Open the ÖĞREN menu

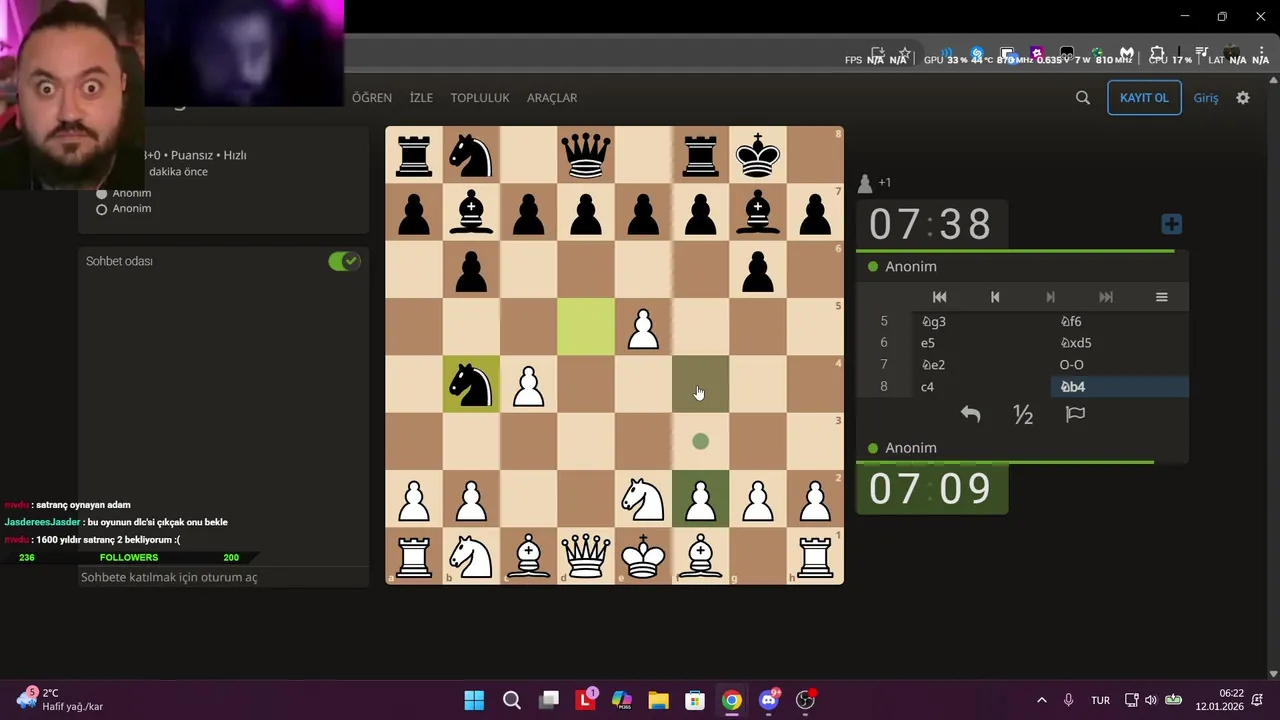coord(372,98)
